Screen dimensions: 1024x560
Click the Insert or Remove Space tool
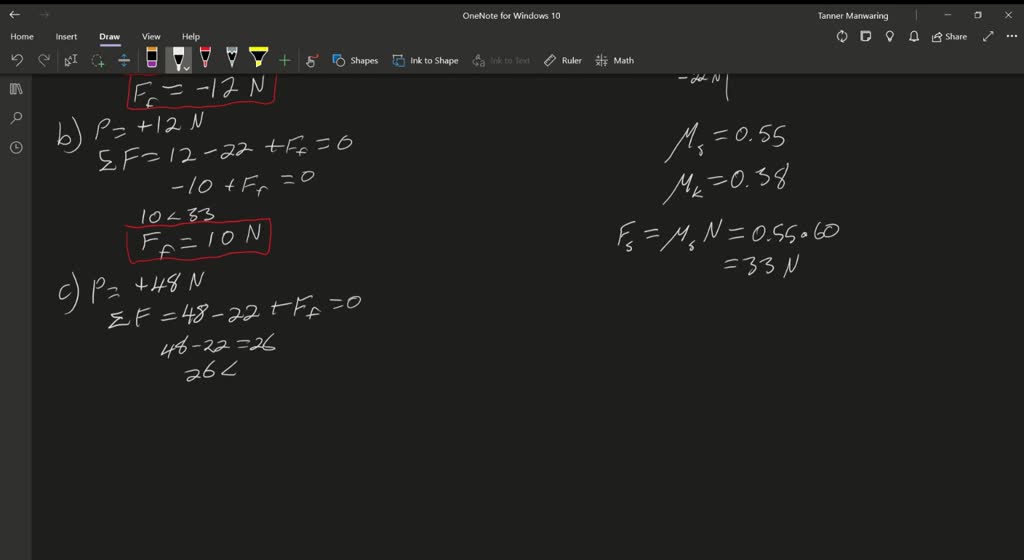[124, 60]
